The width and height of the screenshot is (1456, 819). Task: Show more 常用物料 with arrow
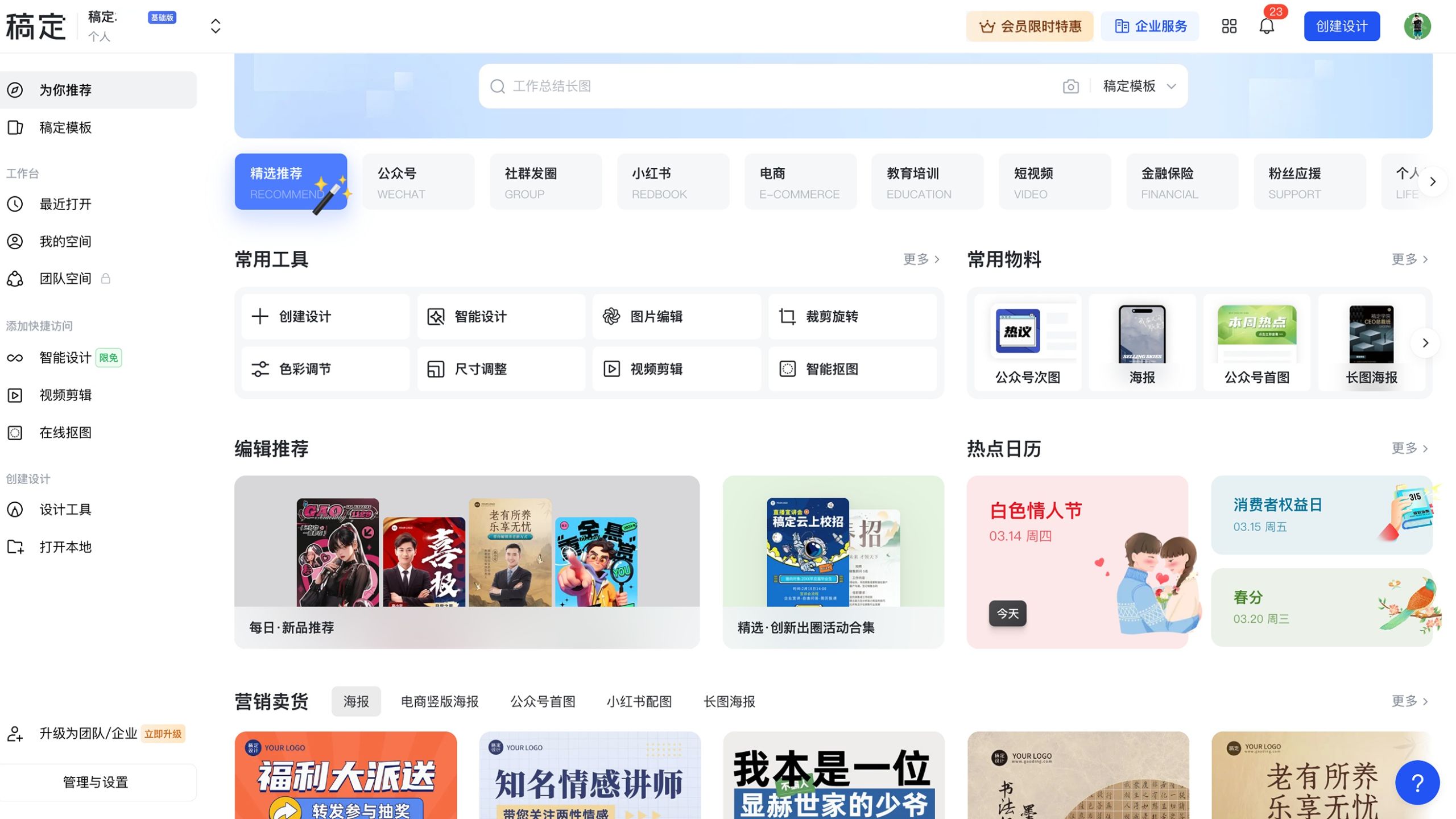pyautogui.click(x=1425, y=343)
